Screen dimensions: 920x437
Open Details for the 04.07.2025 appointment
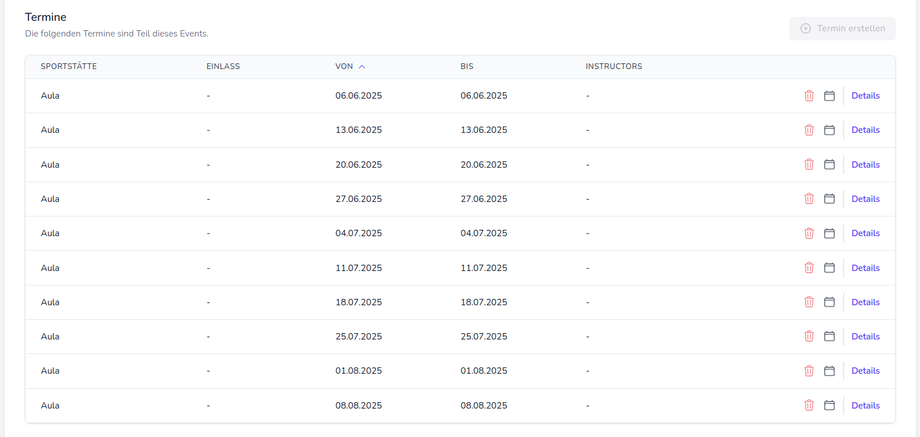click(865, 233)
